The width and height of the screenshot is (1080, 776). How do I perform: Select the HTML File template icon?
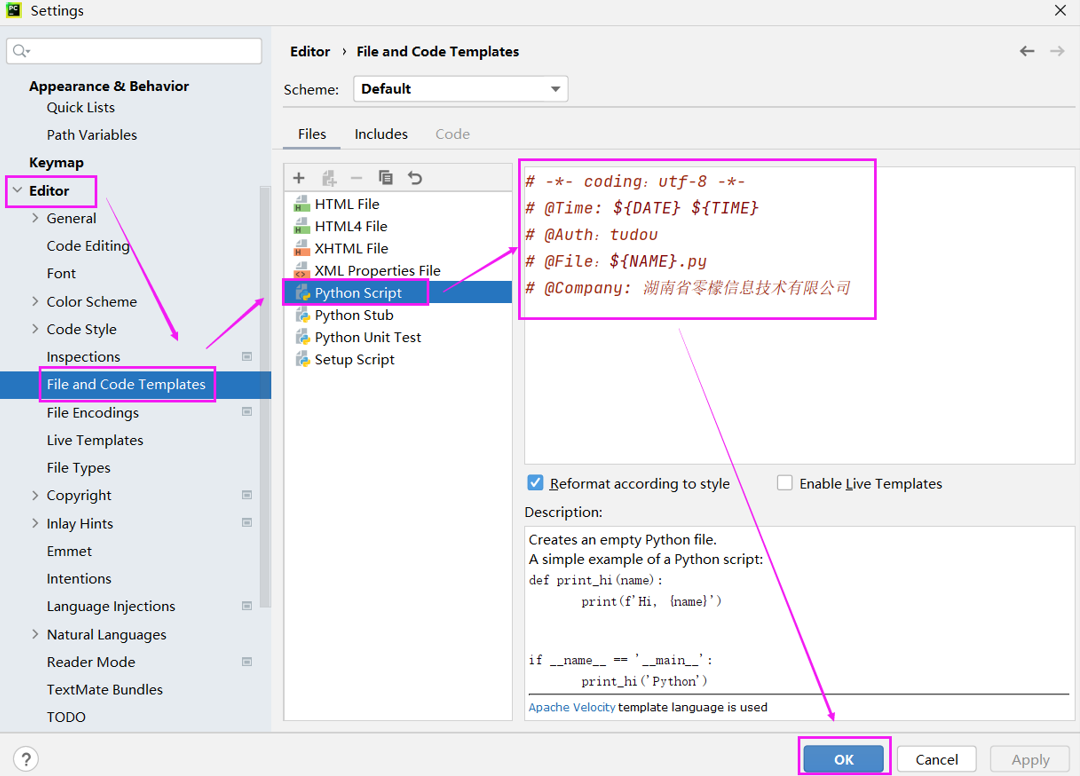coord(302,204)
